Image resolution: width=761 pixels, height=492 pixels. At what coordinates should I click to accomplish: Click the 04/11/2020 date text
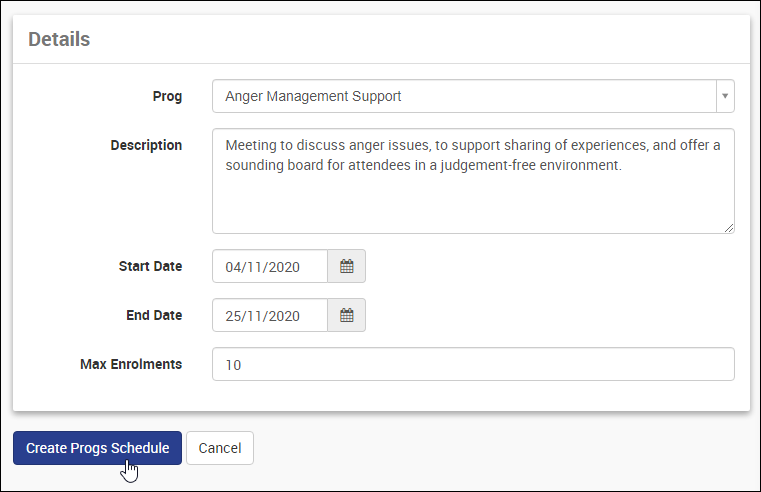click(x=263, y=267)
